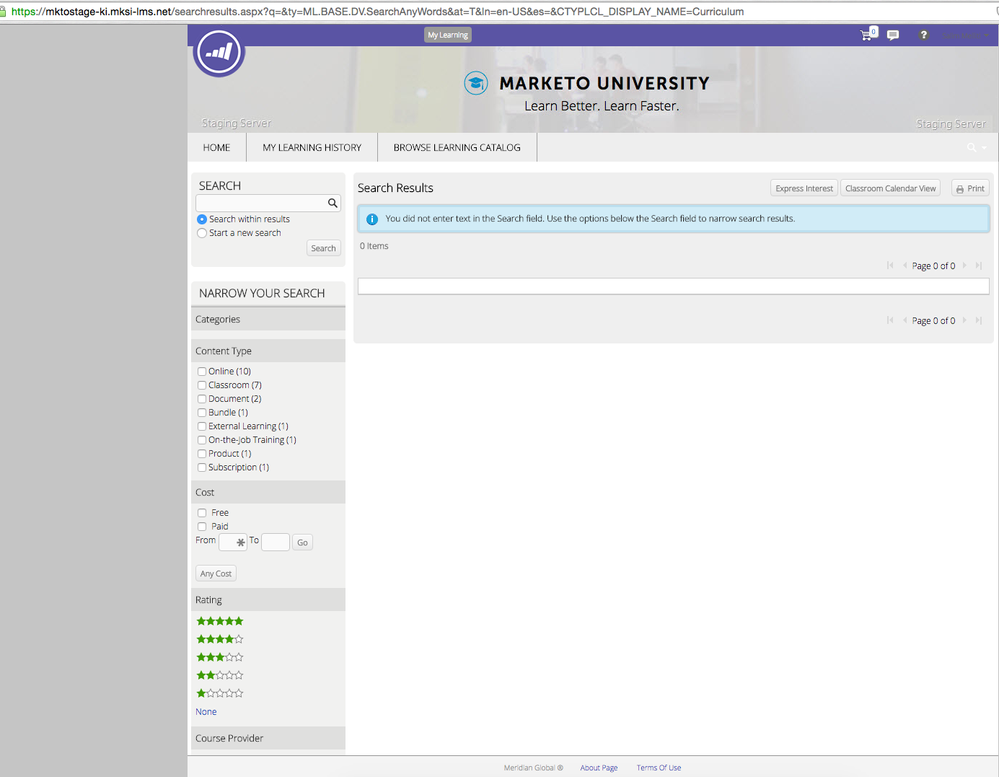Select Search within results option
Viewport: 999px width, 777px height.
click(x=202, y=219)
